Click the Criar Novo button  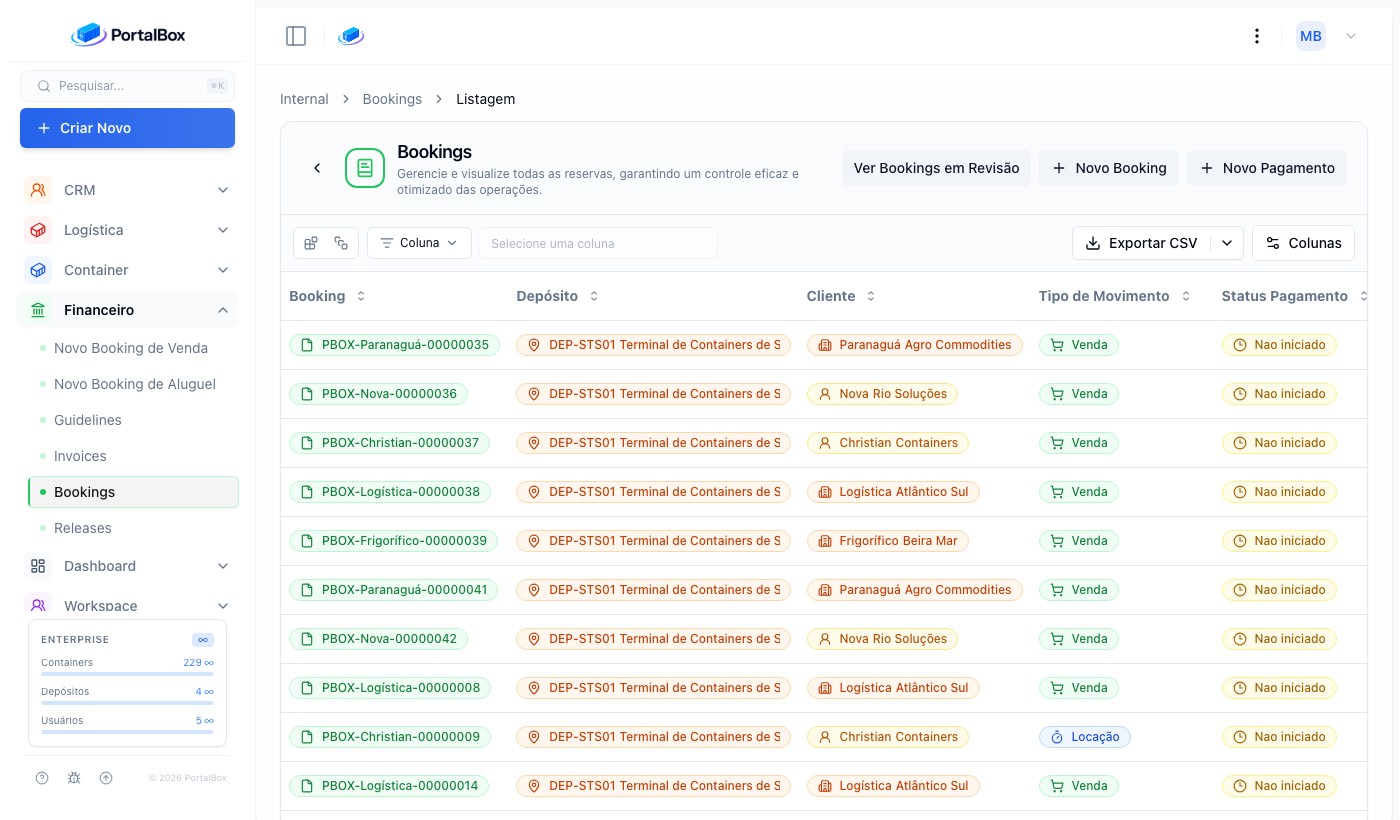pos(128,128)
